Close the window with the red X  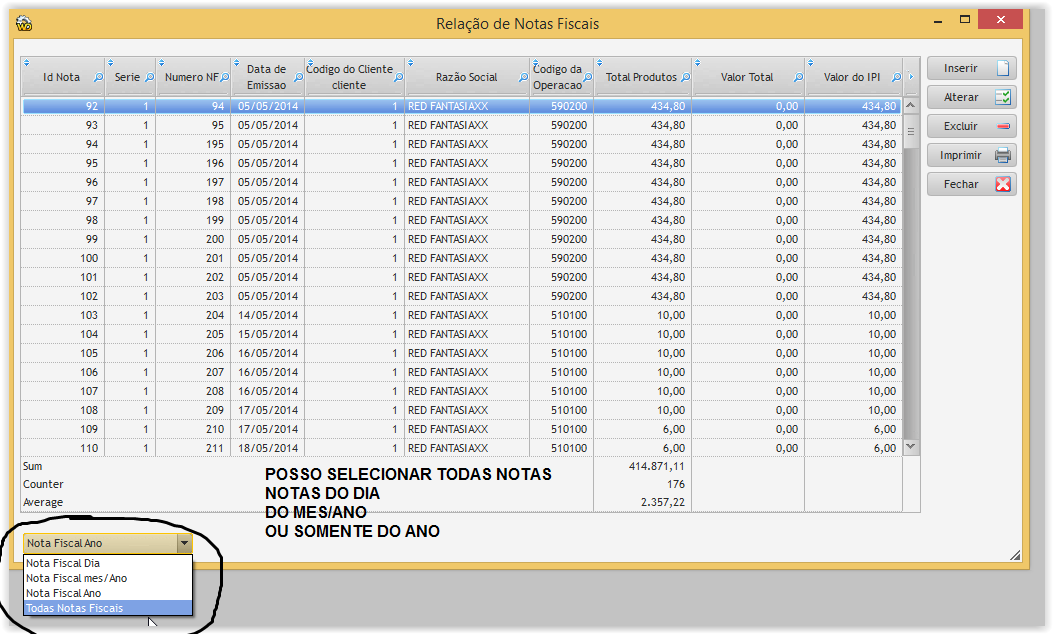1000,19
